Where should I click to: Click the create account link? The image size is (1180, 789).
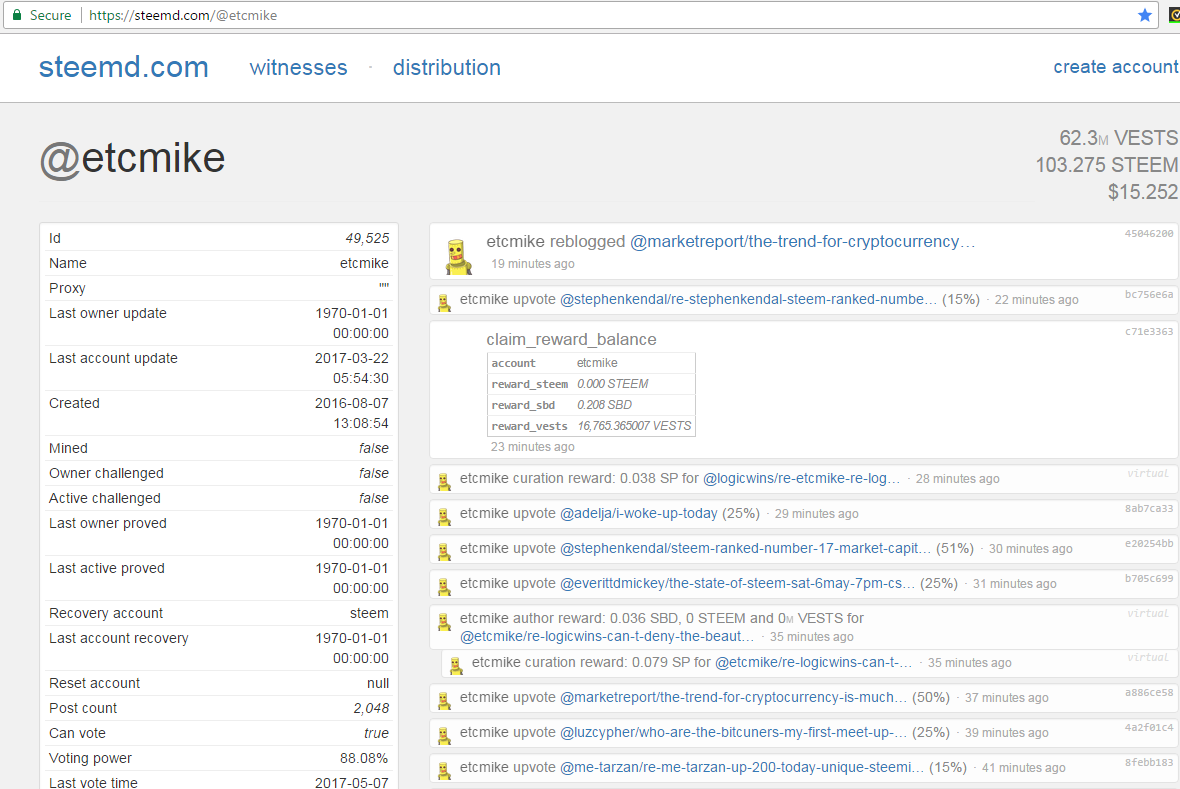tap(1116, 67)
